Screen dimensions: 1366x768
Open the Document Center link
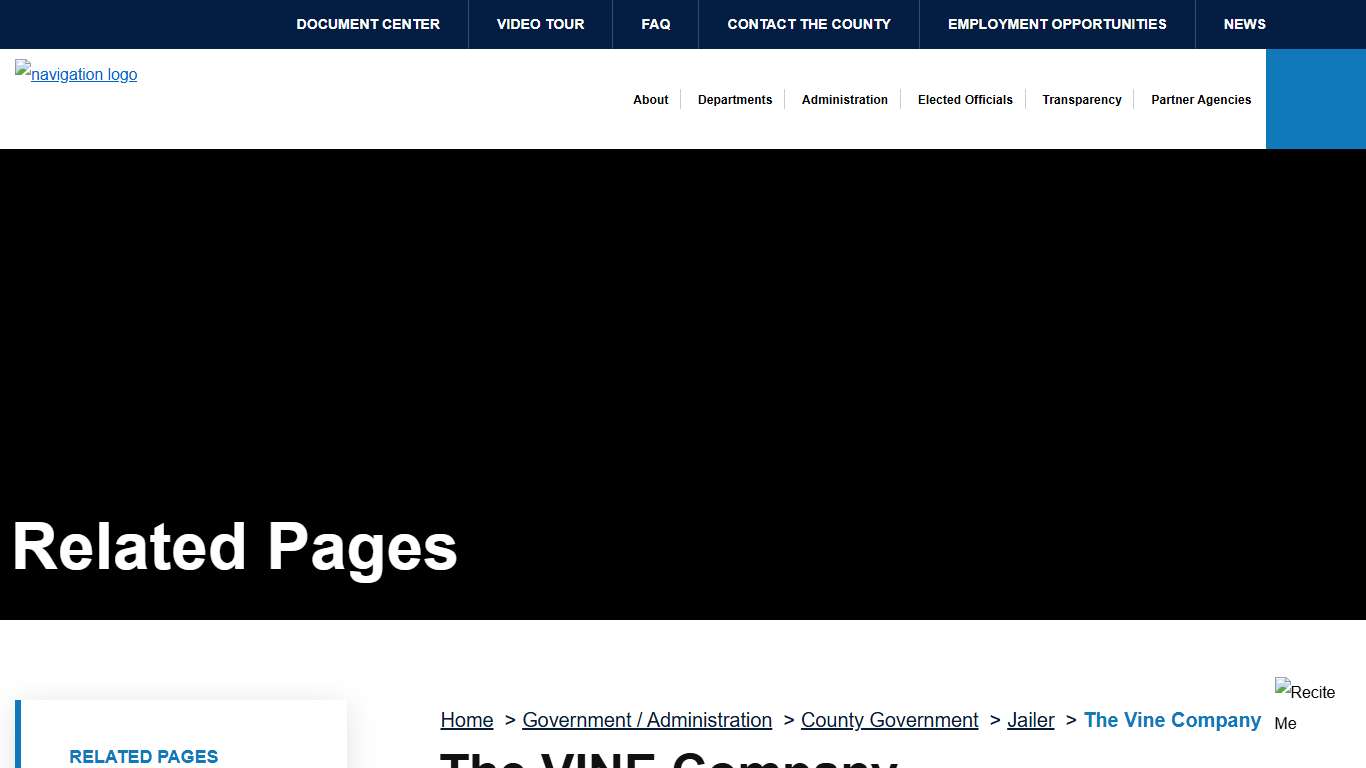pyautogui.click(x=368, y=24)
